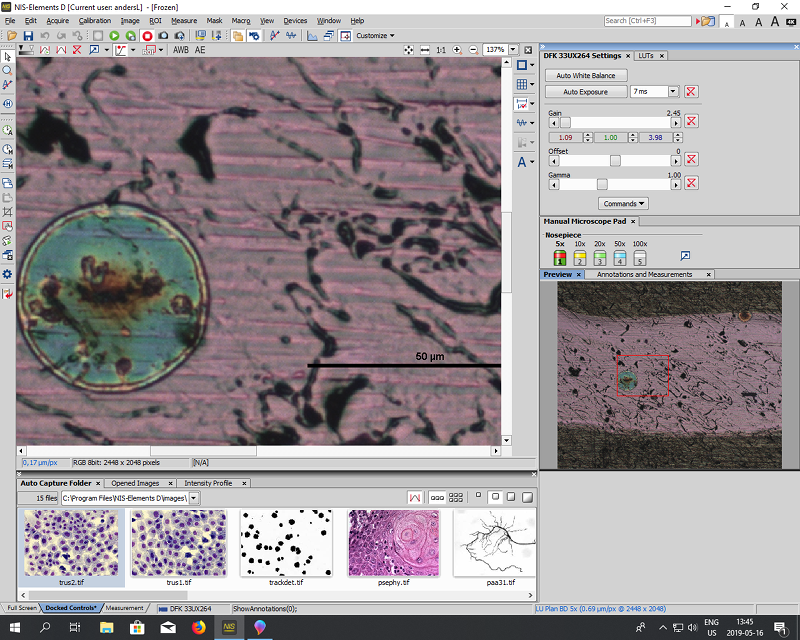Expand the Commands dropdown button
Viewport: 800px width, 640px height.
pyautogui.click(x=622, y=203)
